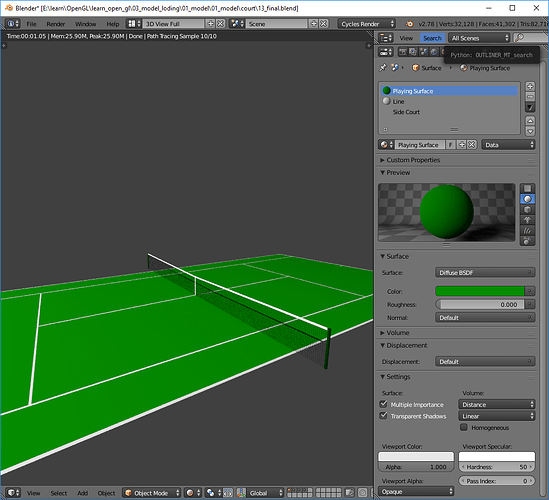Image resolution: width=549 pixels, height=500 pixels.
Task: Switch to the World properties tab
Action: (x=434, y=52)
